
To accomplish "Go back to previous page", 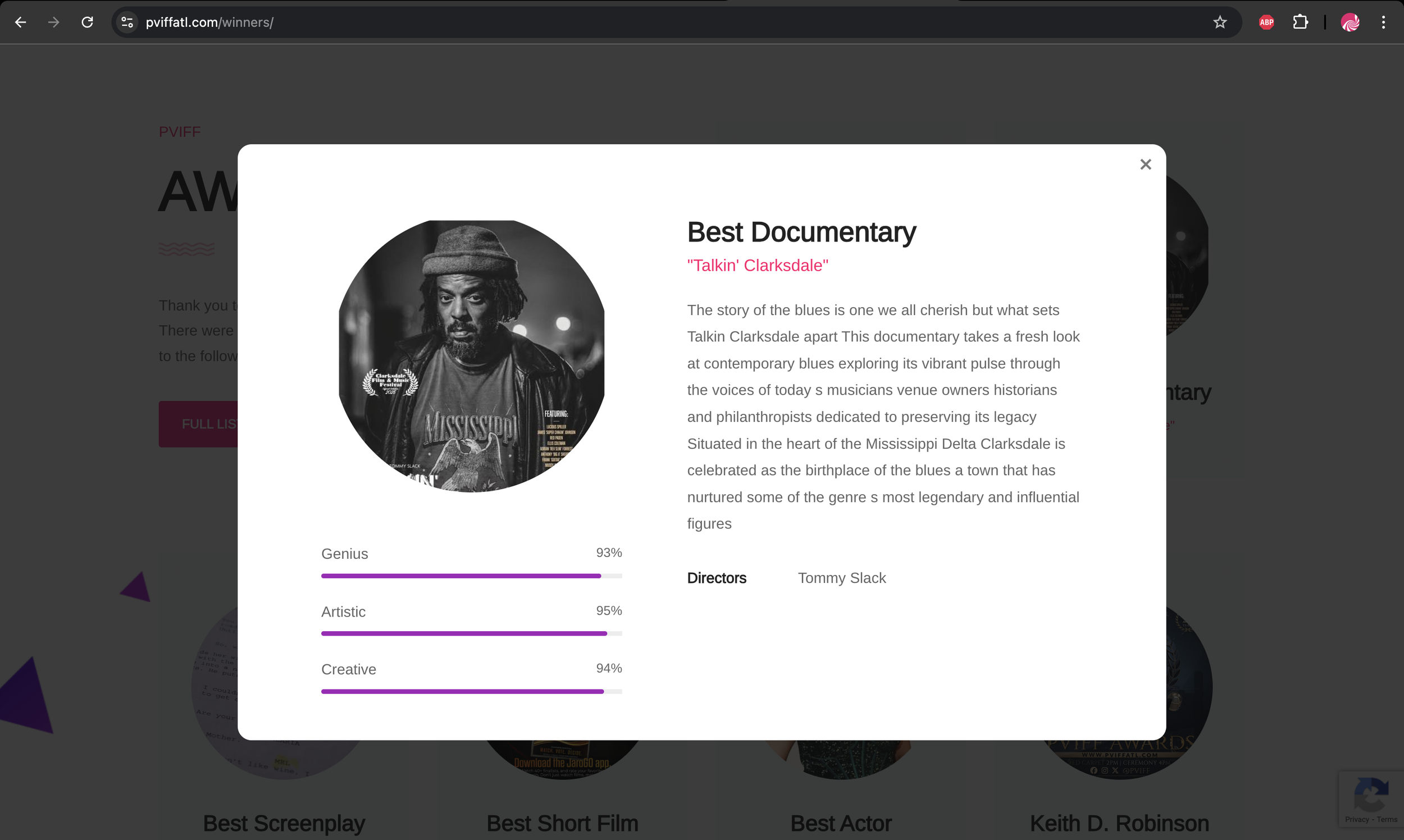I will click(x=20, y=22).
